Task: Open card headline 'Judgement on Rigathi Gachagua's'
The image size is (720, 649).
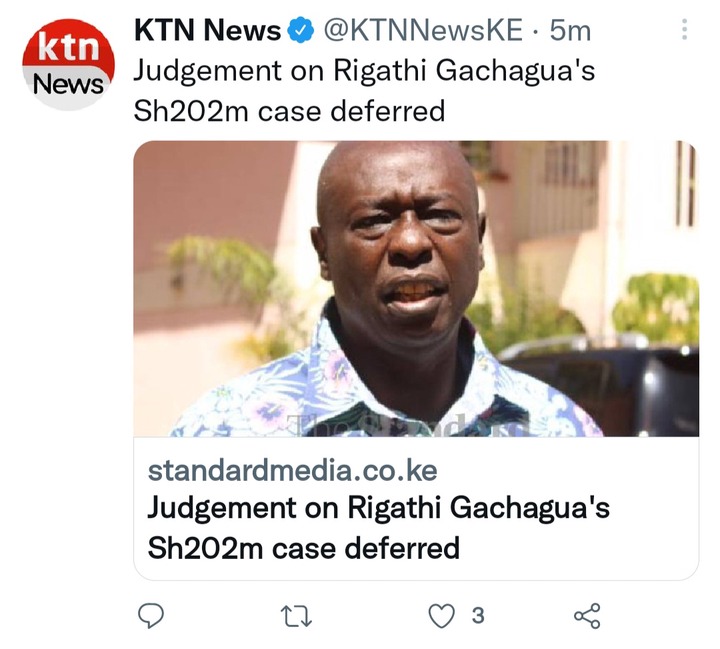Action: (x=378, y=508)
